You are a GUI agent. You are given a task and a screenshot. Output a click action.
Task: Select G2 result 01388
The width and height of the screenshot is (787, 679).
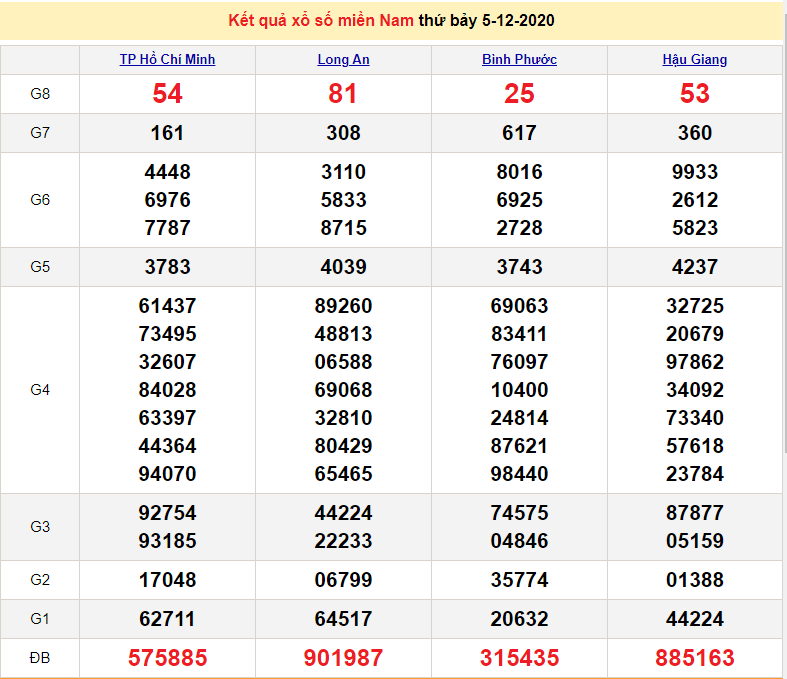pos(694,580)
